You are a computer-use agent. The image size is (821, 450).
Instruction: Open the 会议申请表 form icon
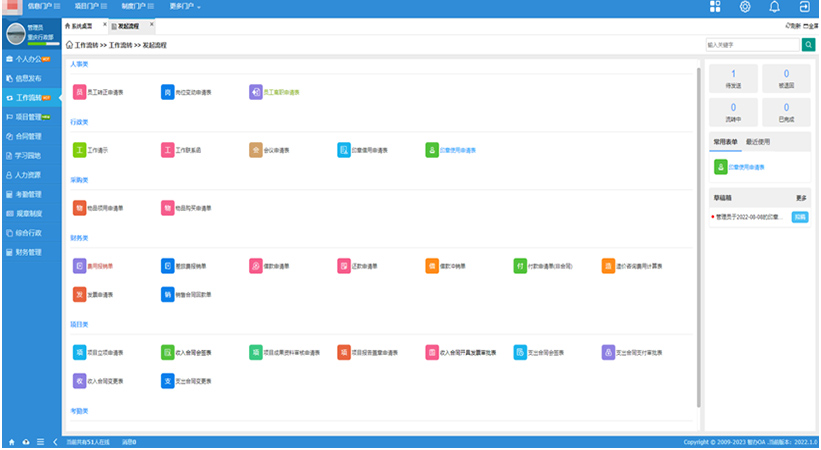(x=256, y=150)
